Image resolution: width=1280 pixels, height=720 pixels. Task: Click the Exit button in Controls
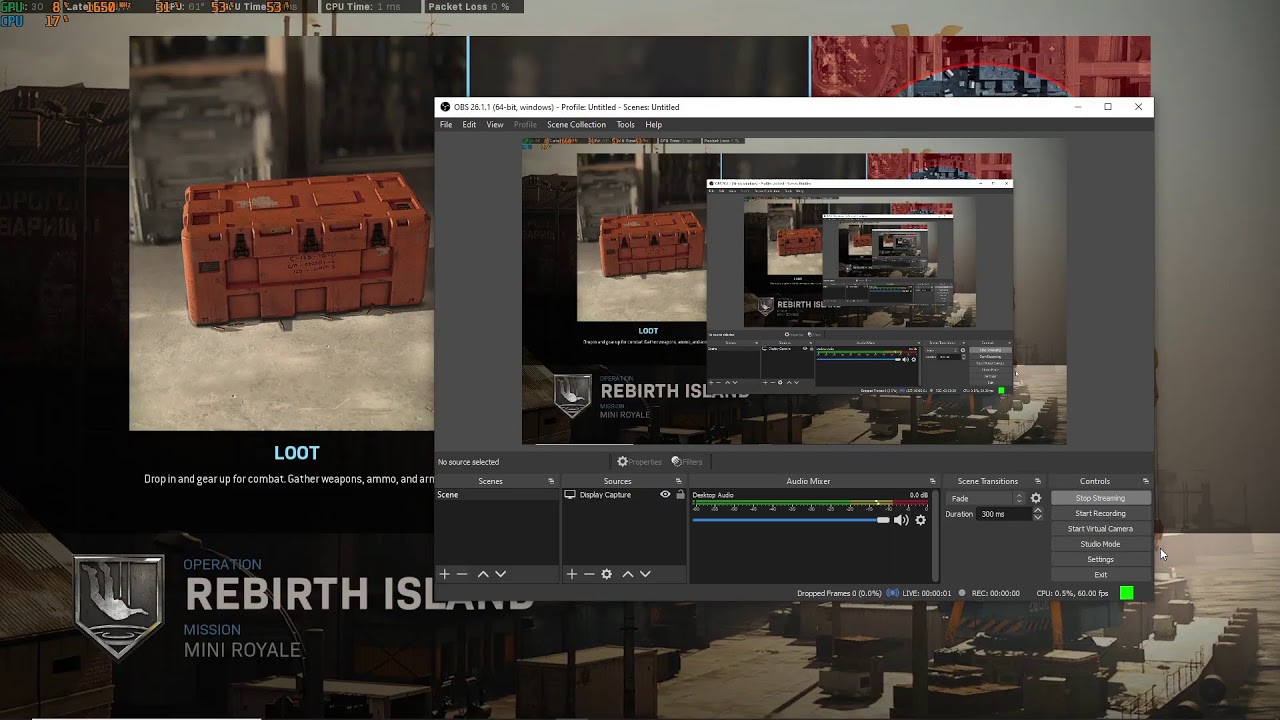(1100, 575)
